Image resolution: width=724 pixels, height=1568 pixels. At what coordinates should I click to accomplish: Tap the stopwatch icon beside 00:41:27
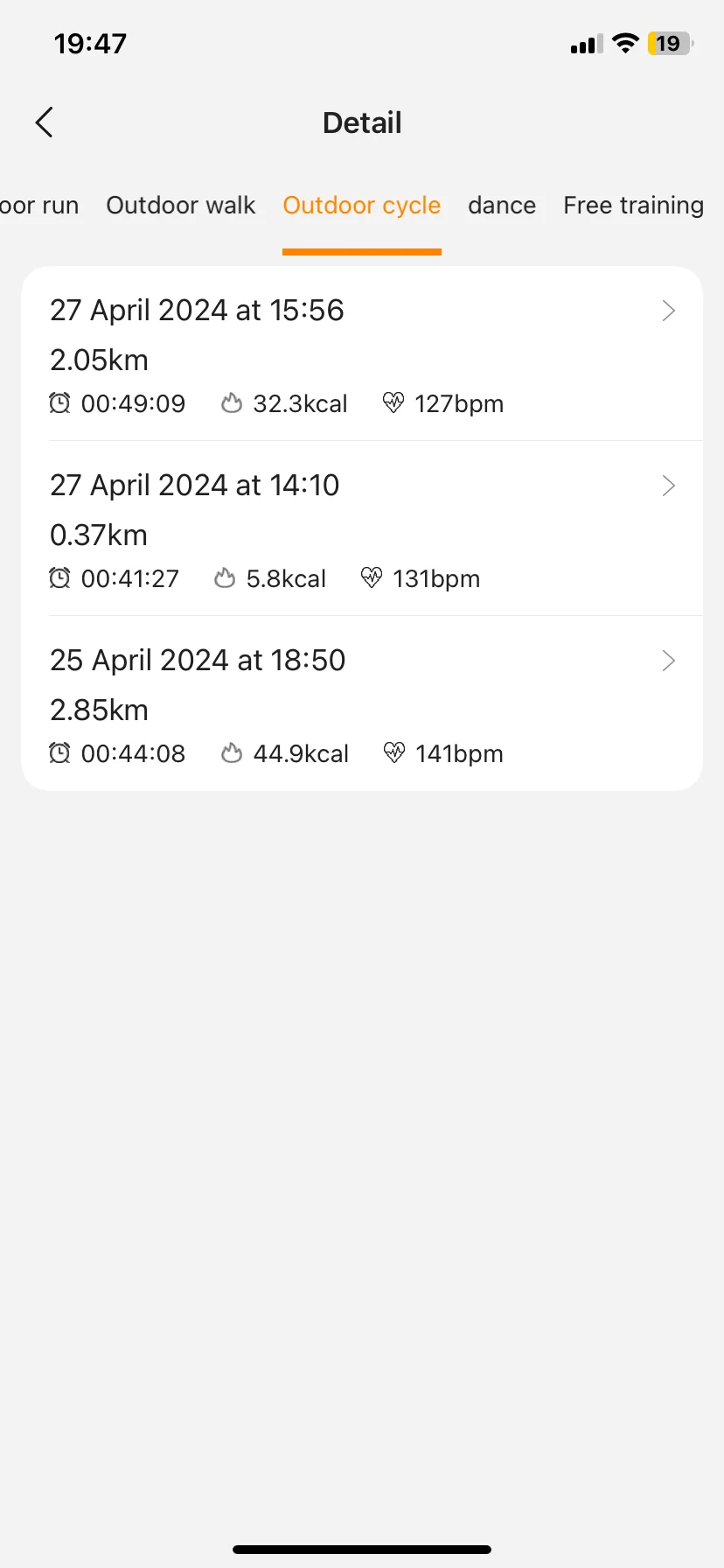[59, 578]
